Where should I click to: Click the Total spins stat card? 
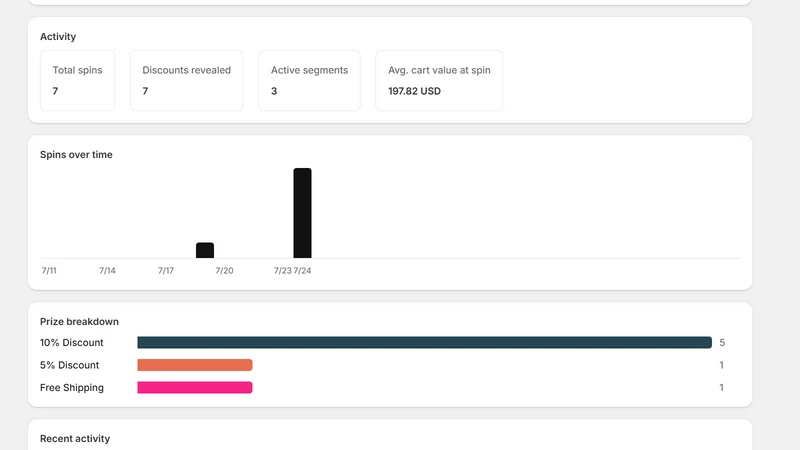tap(78, 81)
